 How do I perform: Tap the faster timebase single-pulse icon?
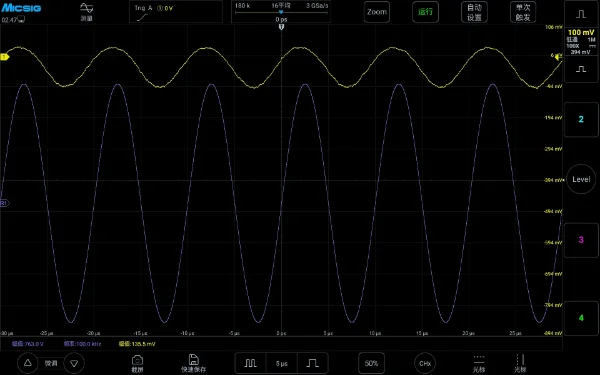pos(313,363)
